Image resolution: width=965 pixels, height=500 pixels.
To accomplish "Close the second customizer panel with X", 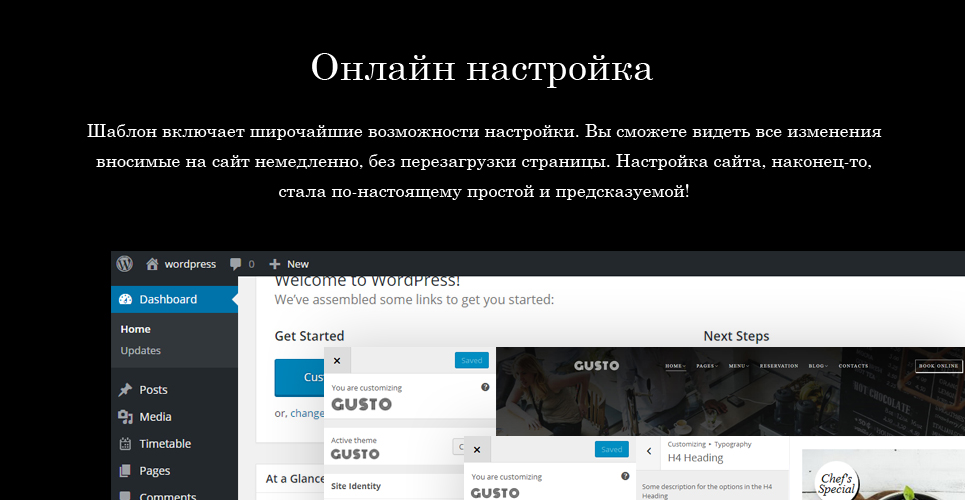I will click(477, 450).
